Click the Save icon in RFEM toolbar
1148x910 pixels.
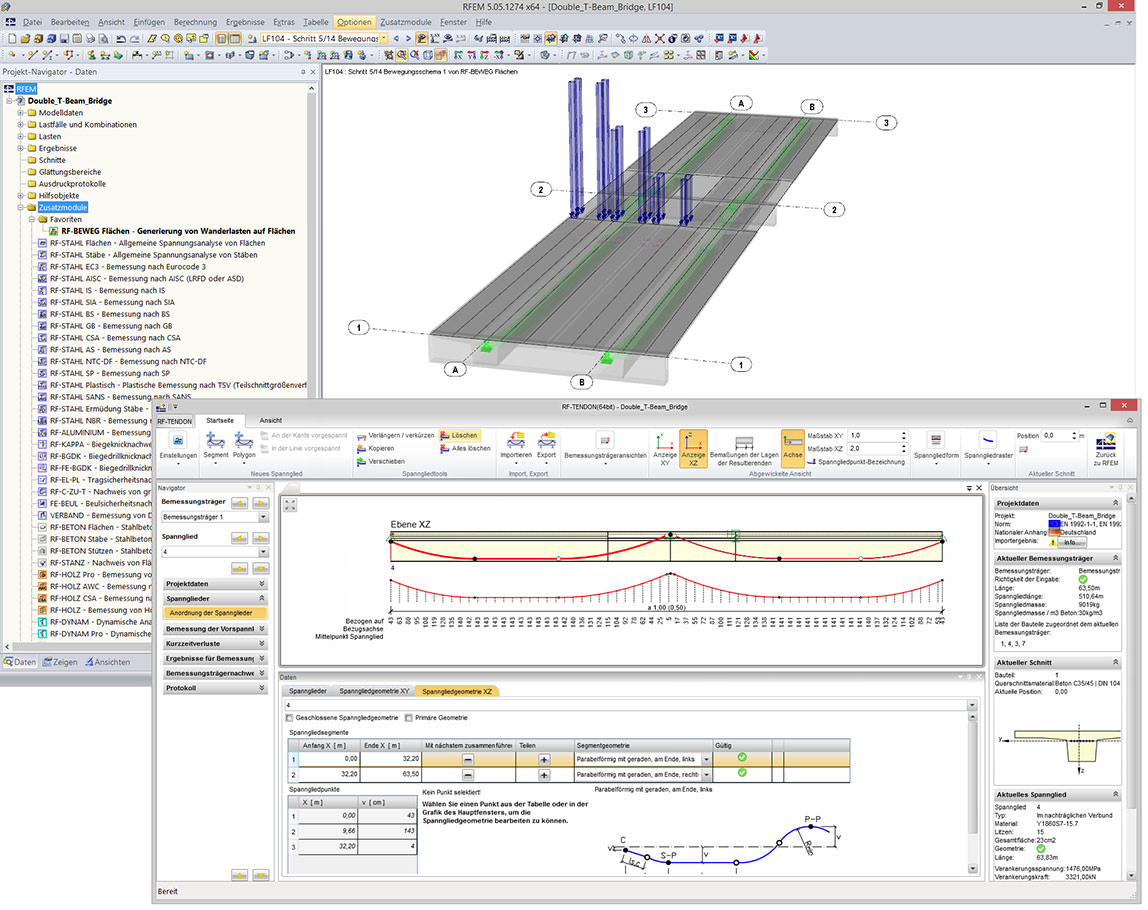coord(64,39)
